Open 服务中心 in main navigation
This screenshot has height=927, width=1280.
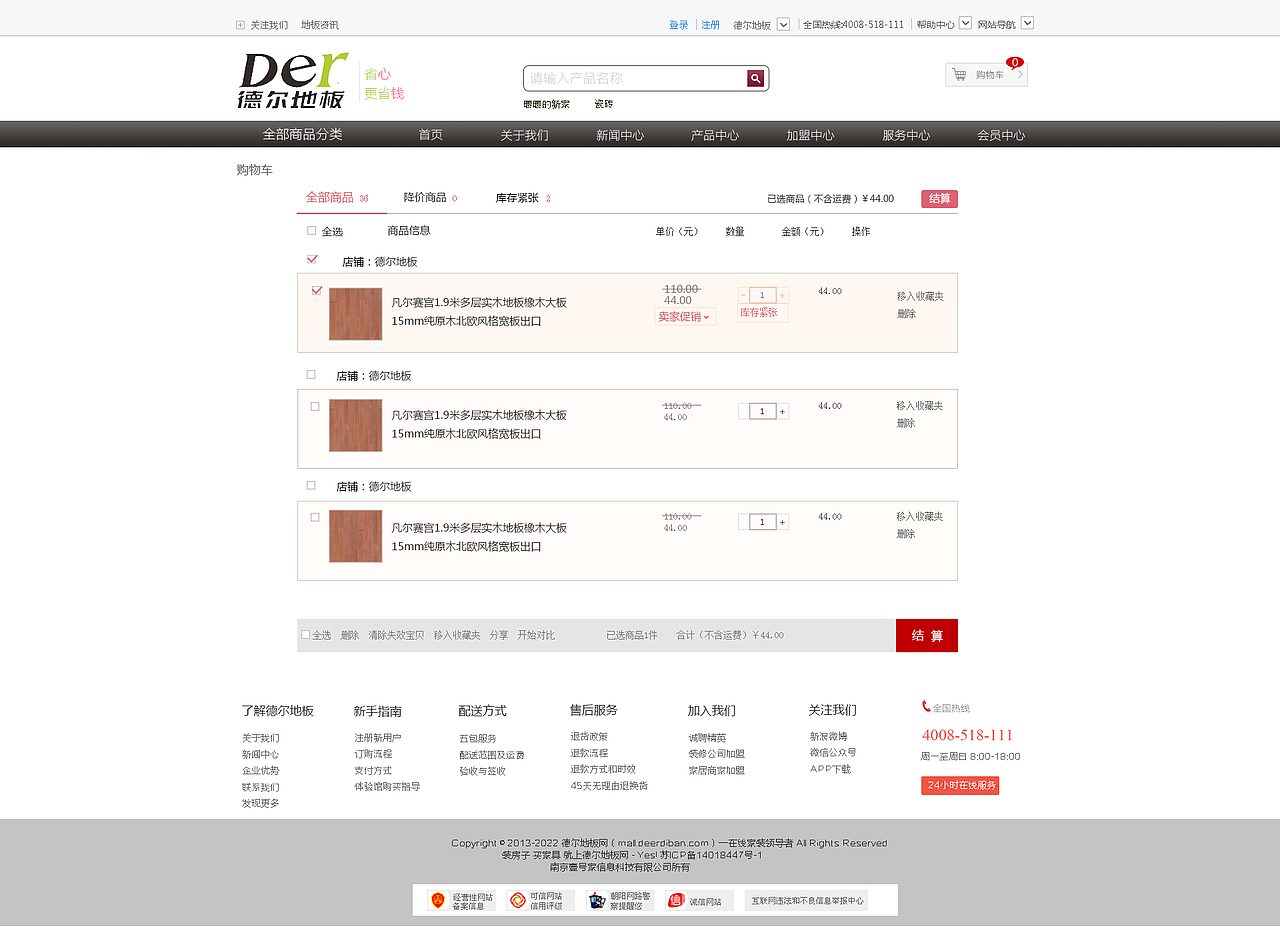click(x=906, y=135)
